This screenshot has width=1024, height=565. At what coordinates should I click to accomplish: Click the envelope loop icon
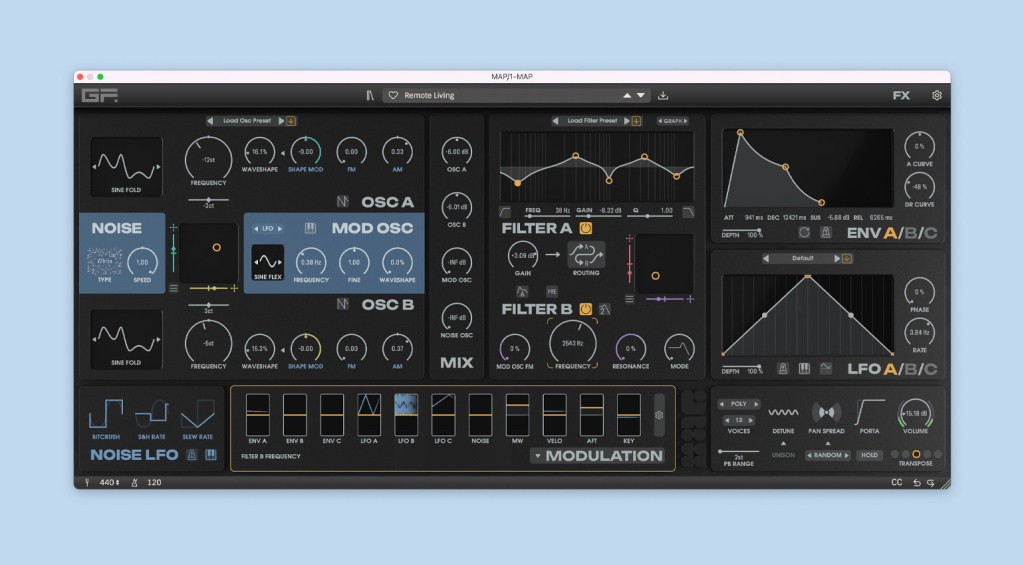[803, 232]
